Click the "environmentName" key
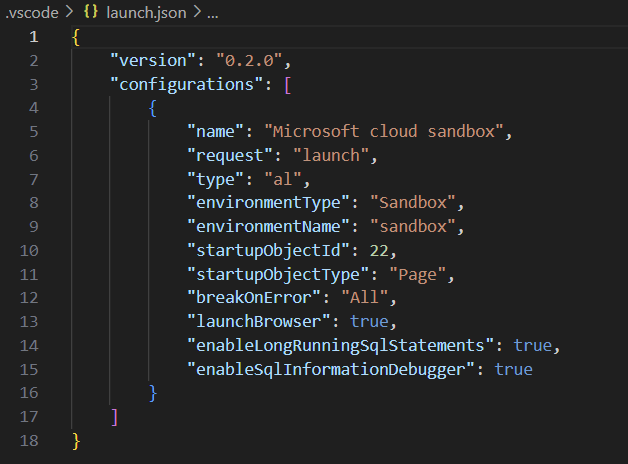This screenshot has width=628, height=464. [268, 227]
